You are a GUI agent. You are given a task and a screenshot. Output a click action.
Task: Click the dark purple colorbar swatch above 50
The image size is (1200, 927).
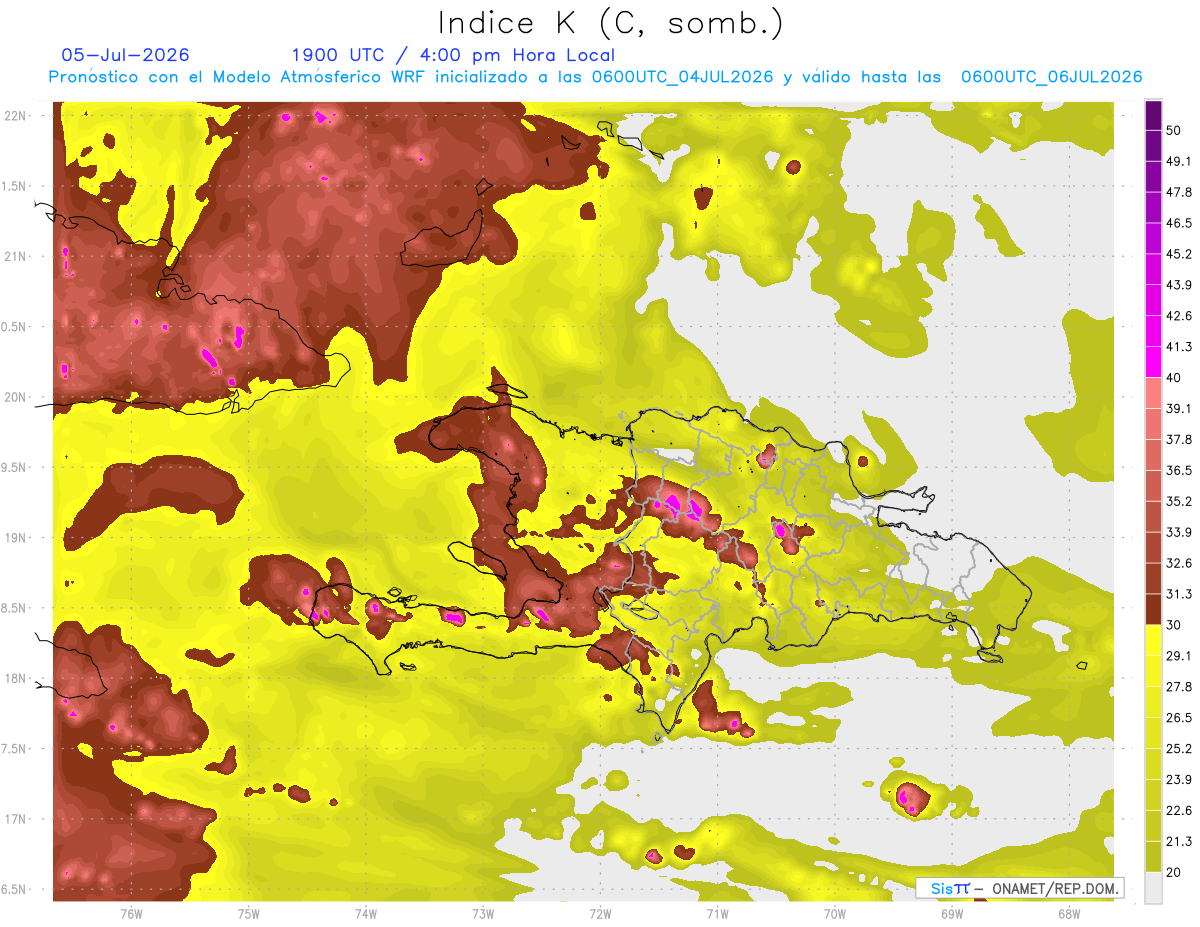[x=1153, y=115]
